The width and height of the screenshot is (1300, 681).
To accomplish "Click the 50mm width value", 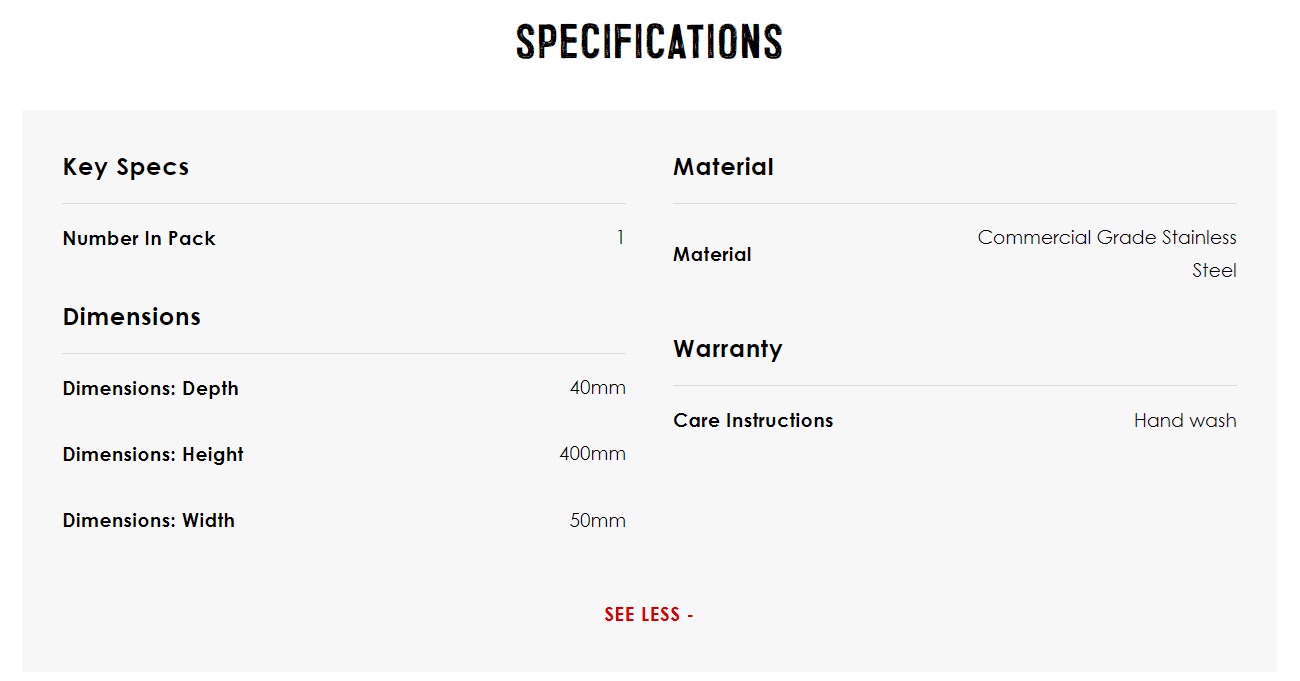I will tap(598, 520).
